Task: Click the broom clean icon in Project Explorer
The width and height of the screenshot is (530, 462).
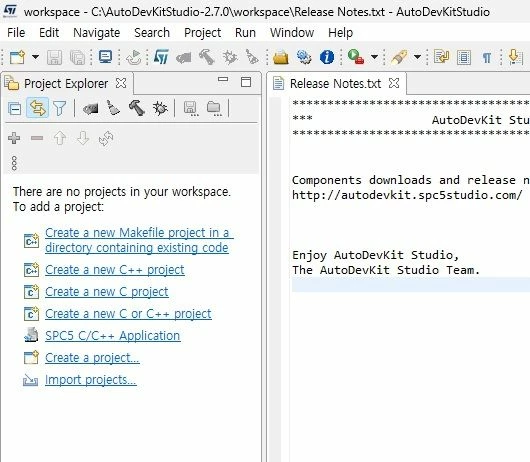Action: pos(113,108)
